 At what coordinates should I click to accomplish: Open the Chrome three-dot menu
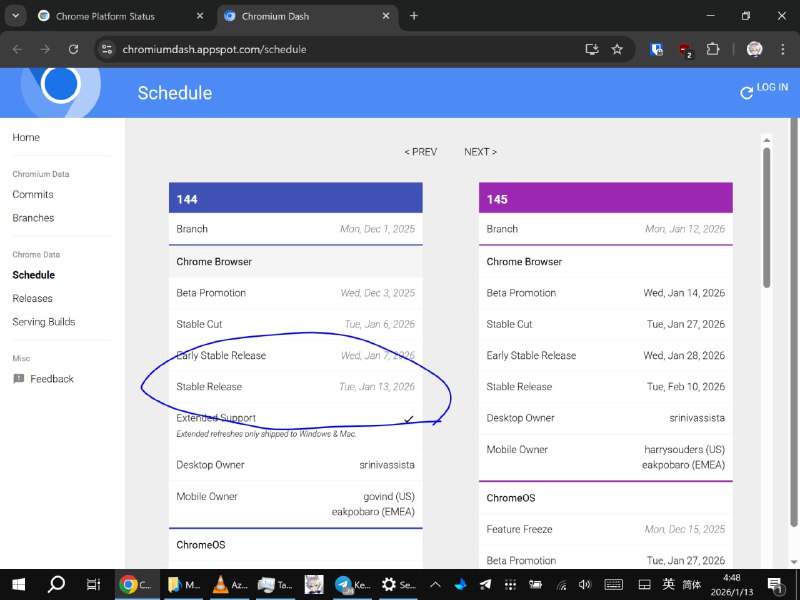pyautogui.click(x=783, y=49)
